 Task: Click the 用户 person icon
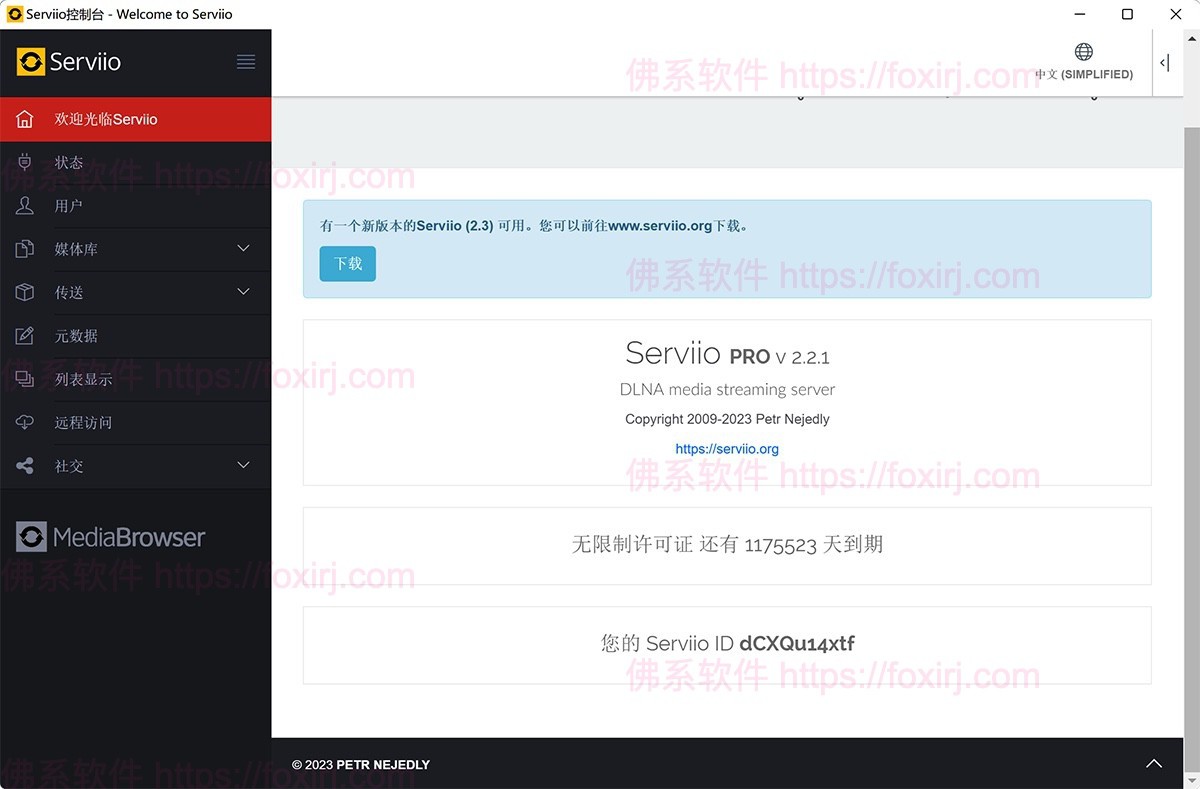tap(24, 205)
